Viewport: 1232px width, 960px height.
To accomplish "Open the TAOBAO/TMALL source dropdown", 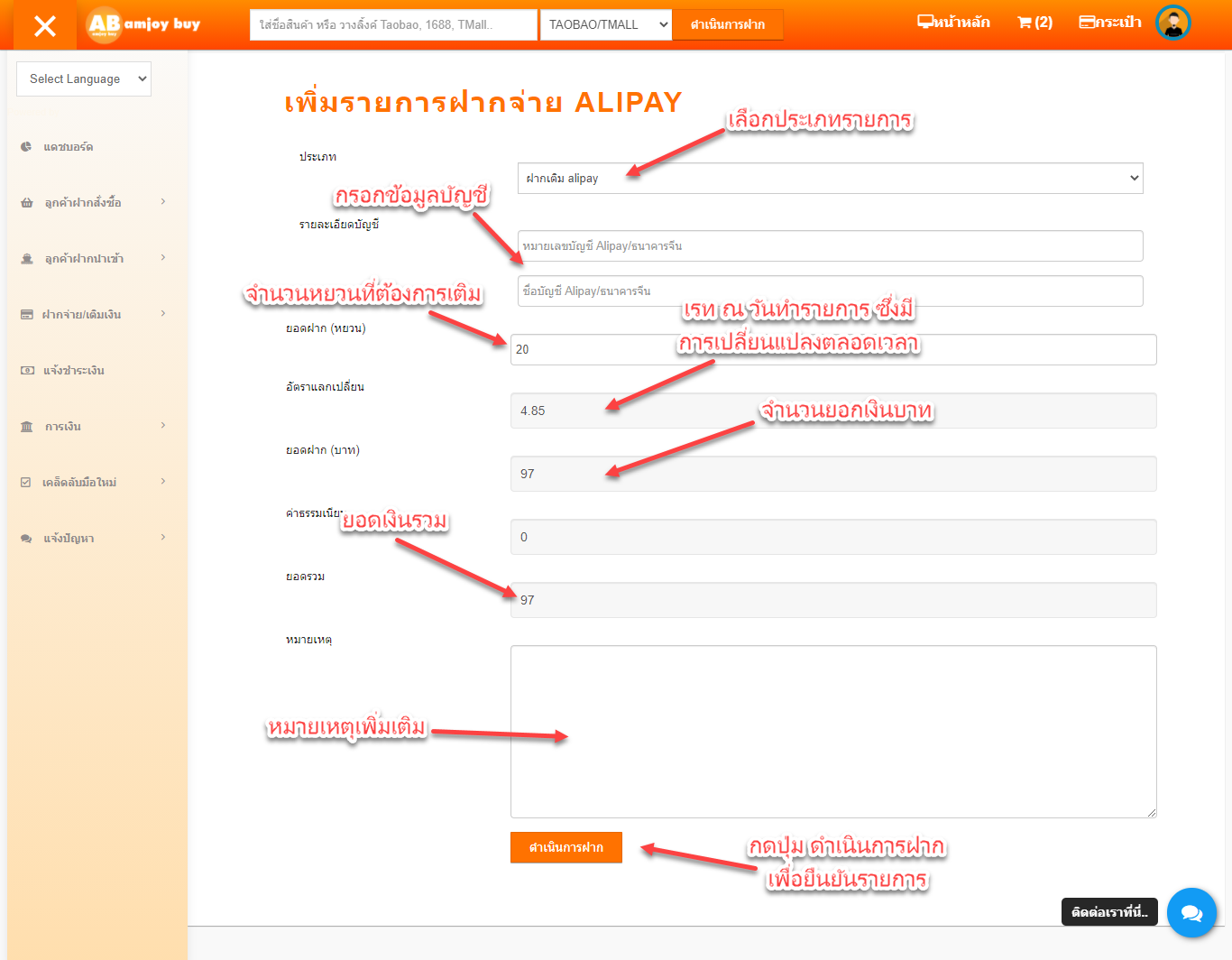I will [606, 24].
